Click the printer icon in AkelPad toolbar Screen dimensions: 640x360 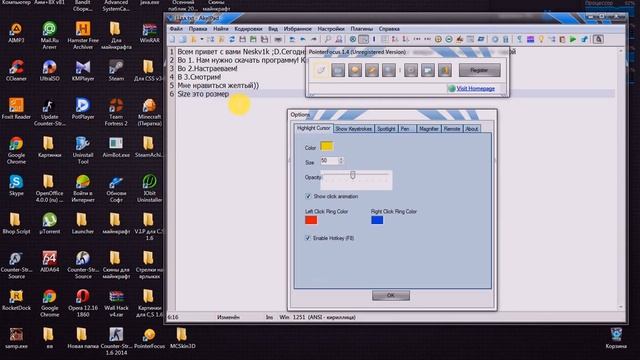point(278,39)
